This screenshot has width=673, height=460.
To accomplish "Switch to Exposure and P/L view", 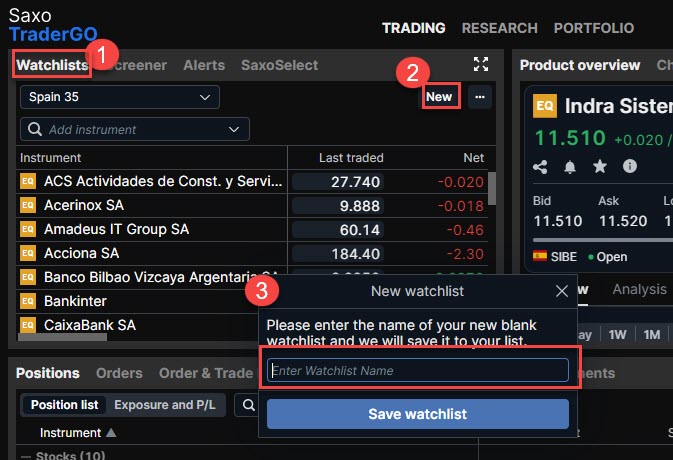I will click(x=163, y=405).
